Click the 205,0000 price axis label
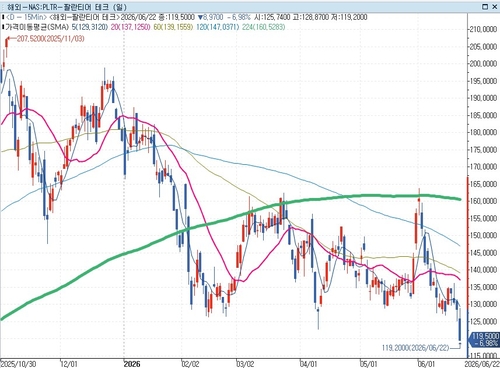 pos(483,47)
